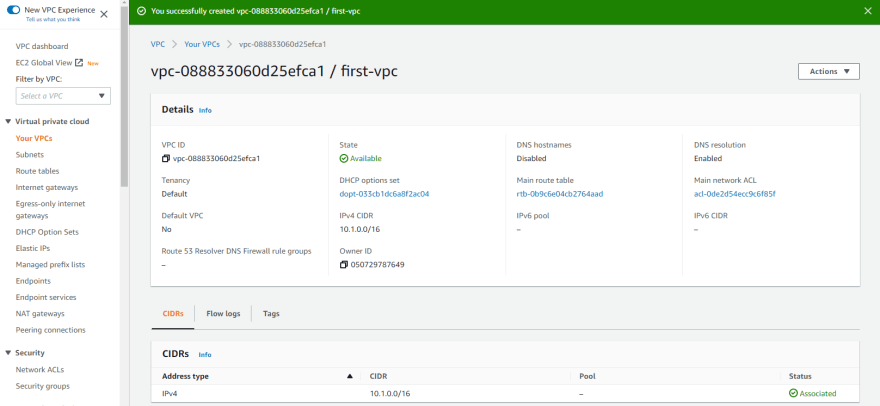Open Network ACLs in the sidebar
The height and width of the screenshot is (406, 880).
[40, 369]
